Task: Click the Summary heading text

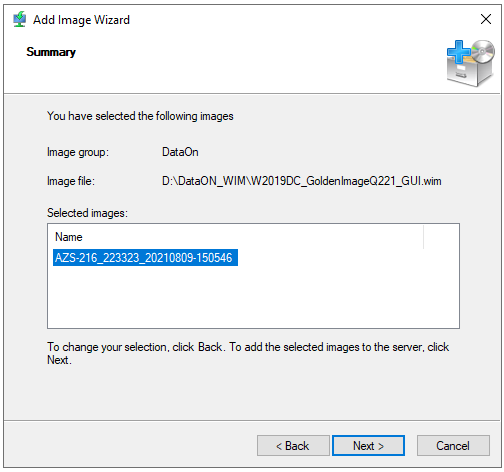Action: click(51, 52)
